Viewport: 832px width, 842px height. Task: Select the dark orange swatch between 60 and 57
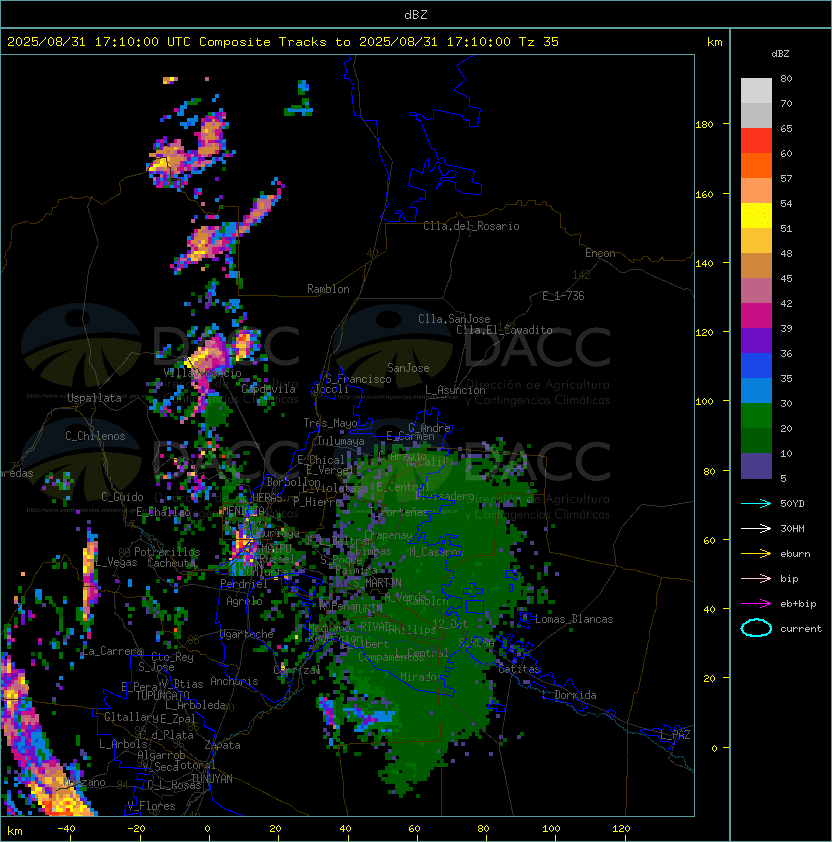click(x=756, y=165)
